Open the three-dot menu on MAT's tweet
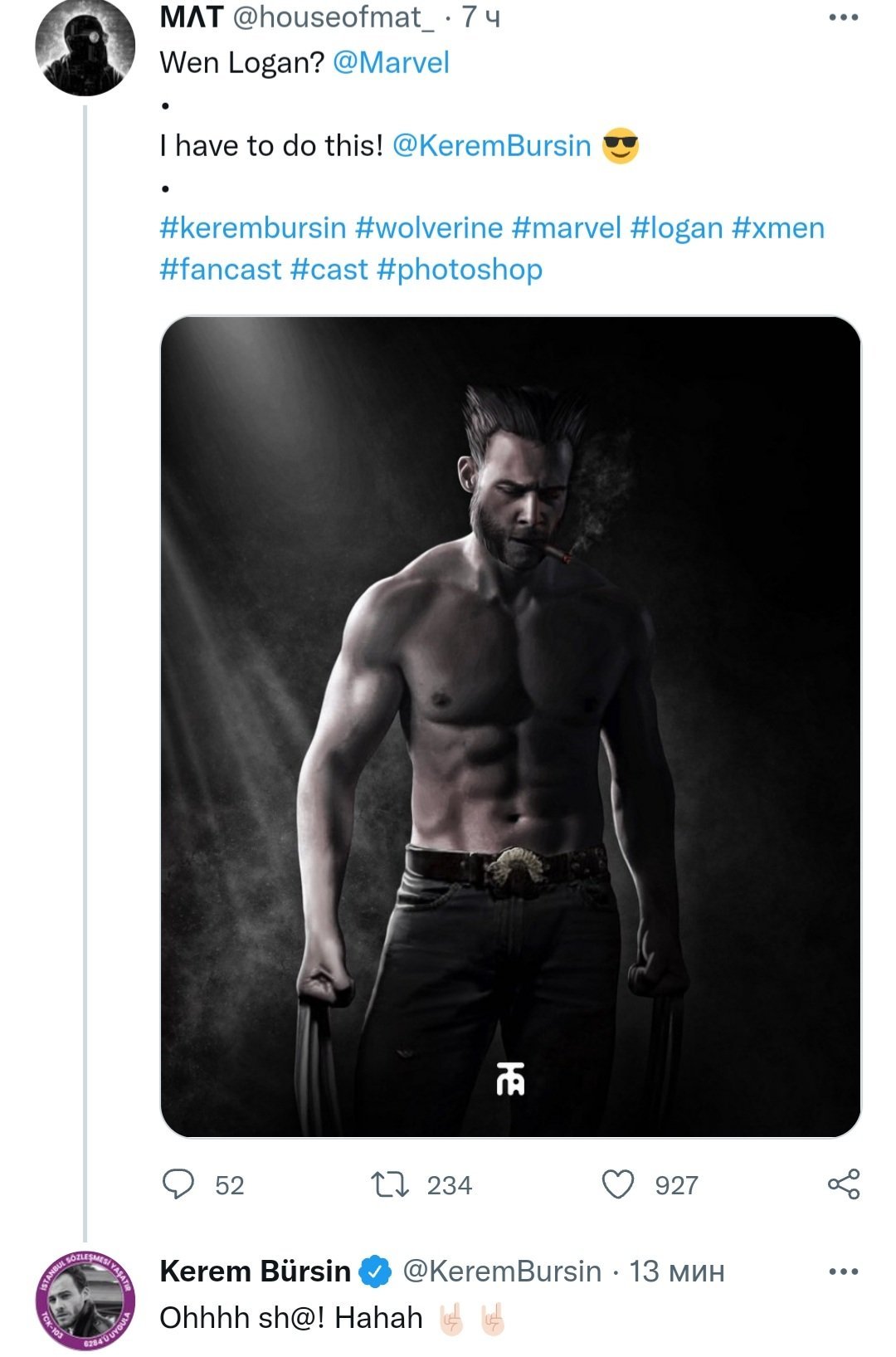Screen dimensions: 896x1357 click(843, 17)
